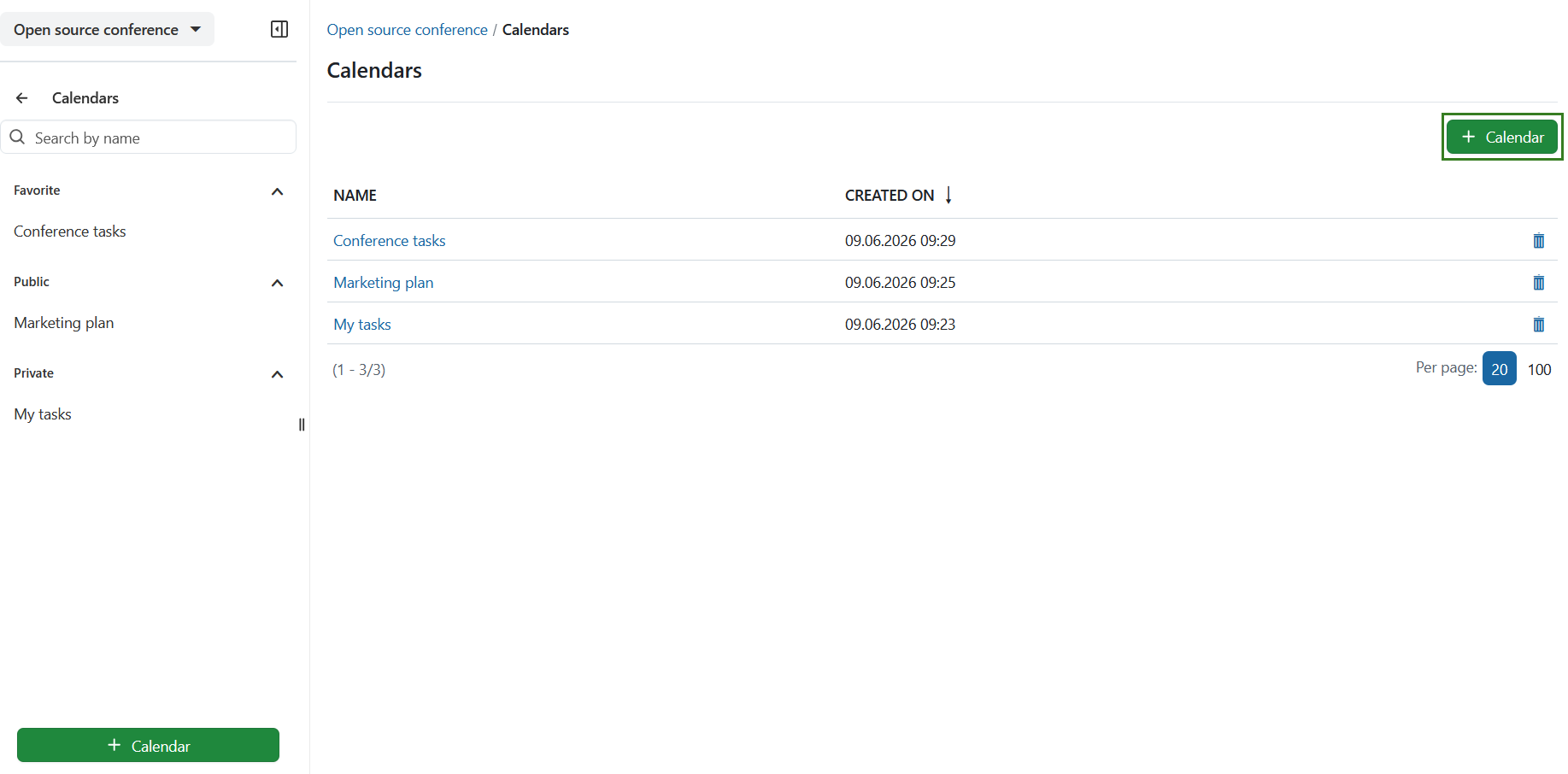Click the search magnifier icon
This screenshot has height=774, width=1568.
coord(17,137)
